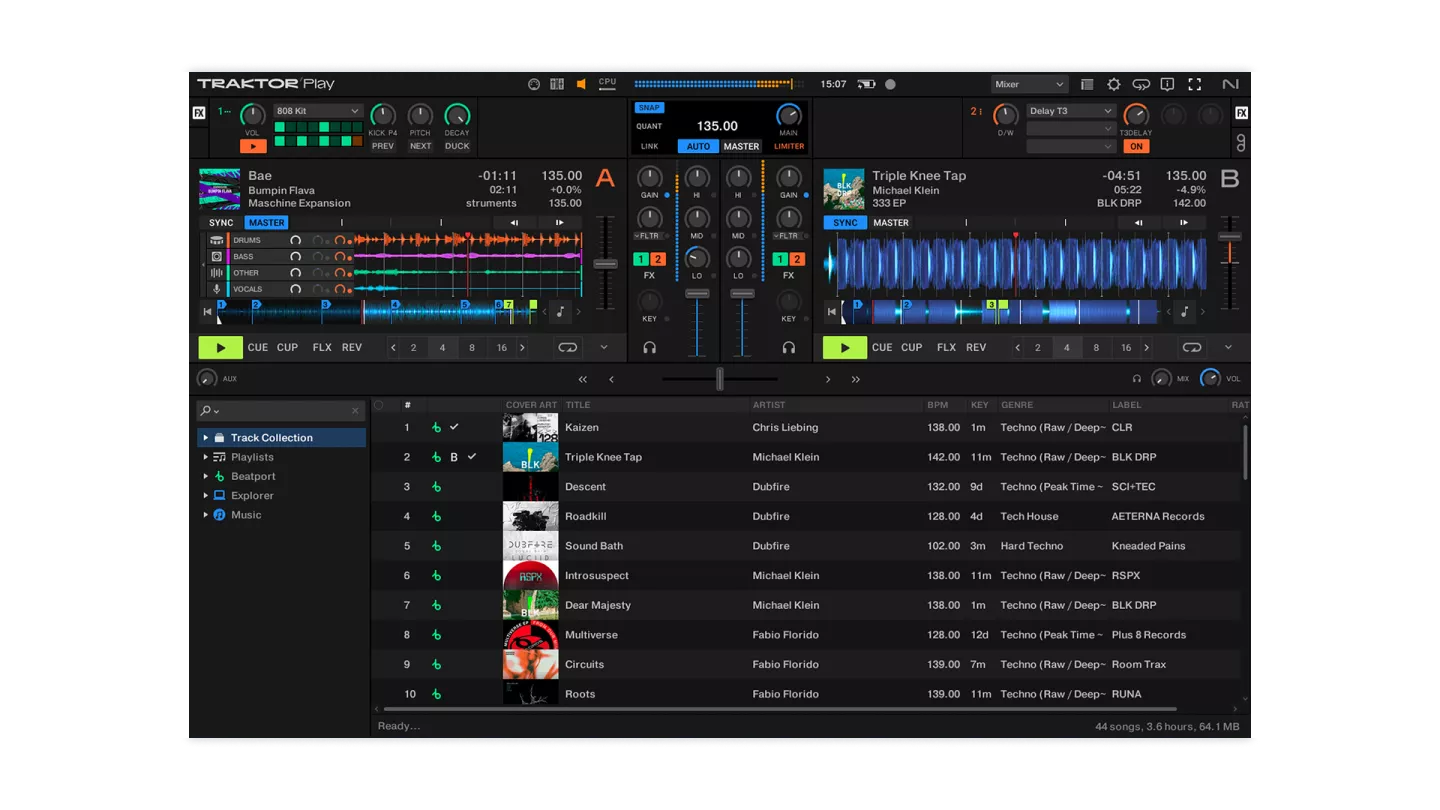Click the crossfader slider handle

coord(719,379)
